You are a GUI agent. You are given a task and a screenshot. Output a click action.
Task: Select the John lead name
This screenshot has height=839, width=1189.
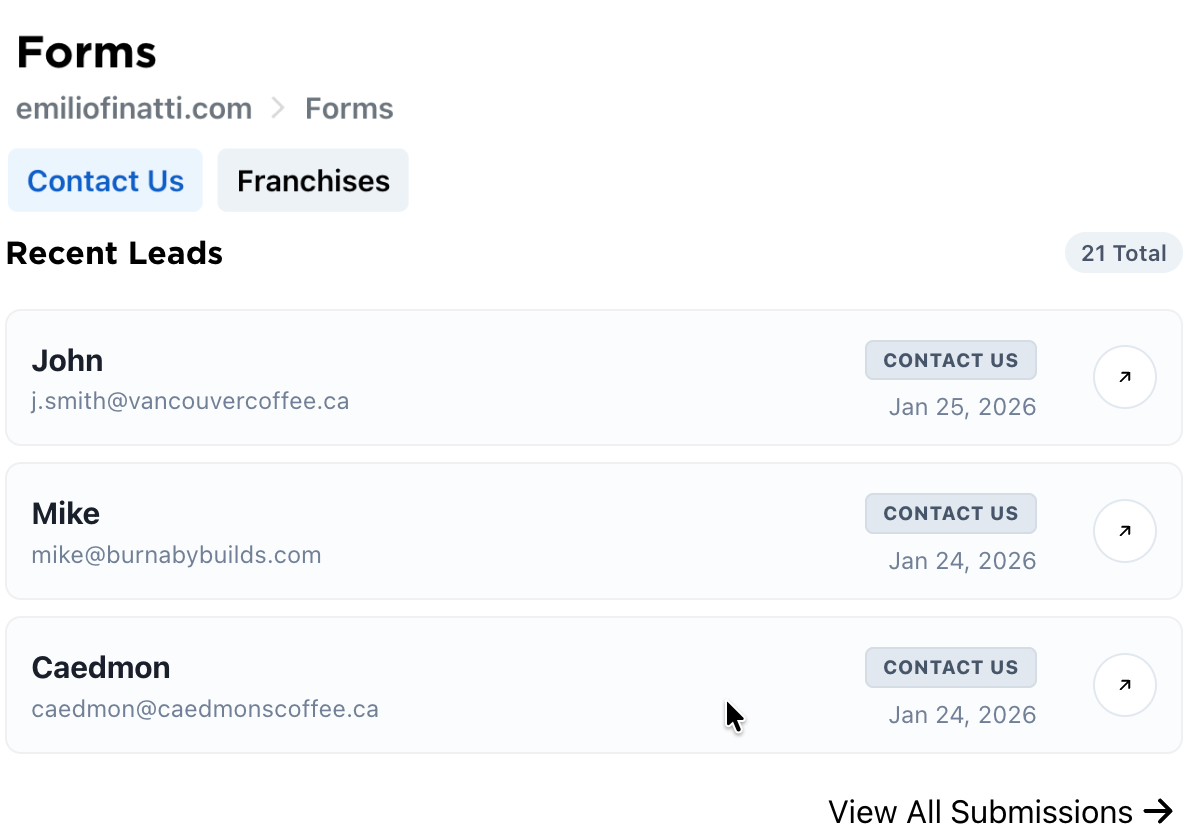pos(67,360)
